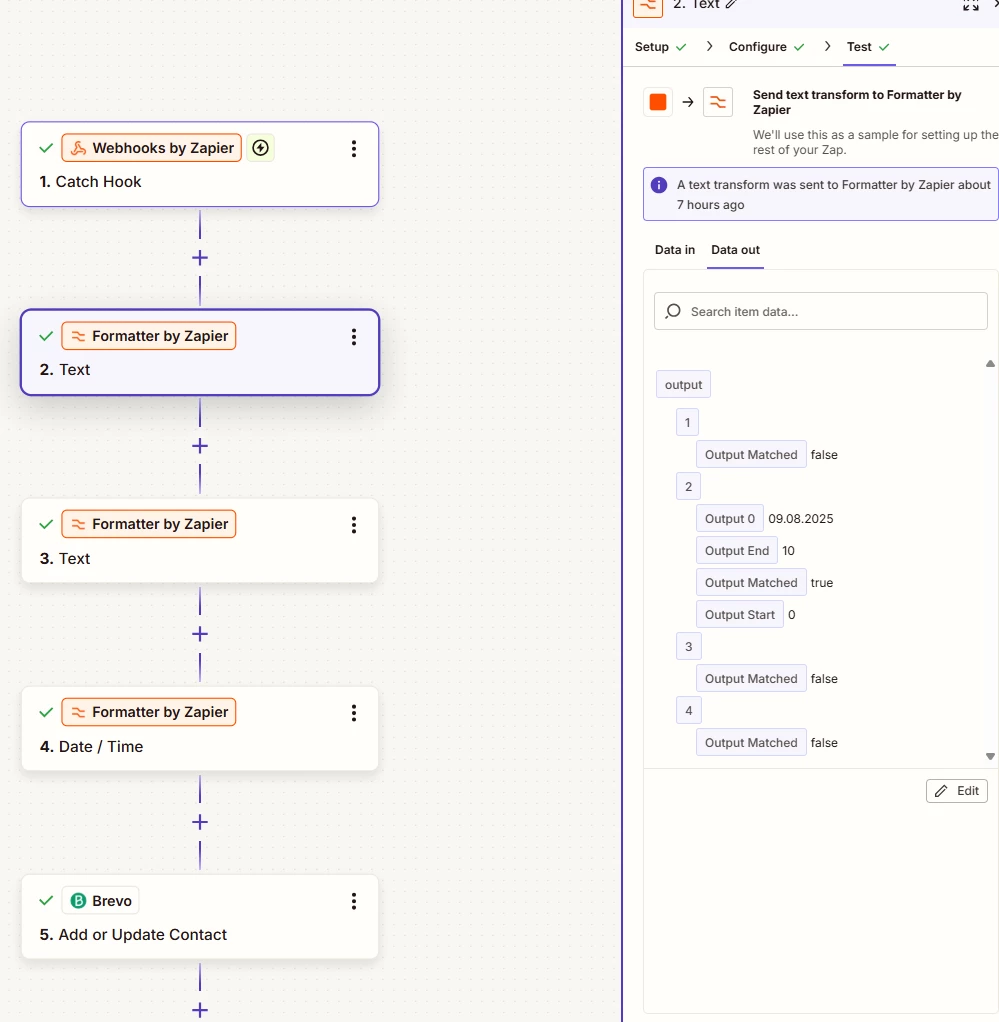Viewport: 999px width, 1022px height.
Task: Click the chevron between Setup and Configure
Action: [710, 46]
